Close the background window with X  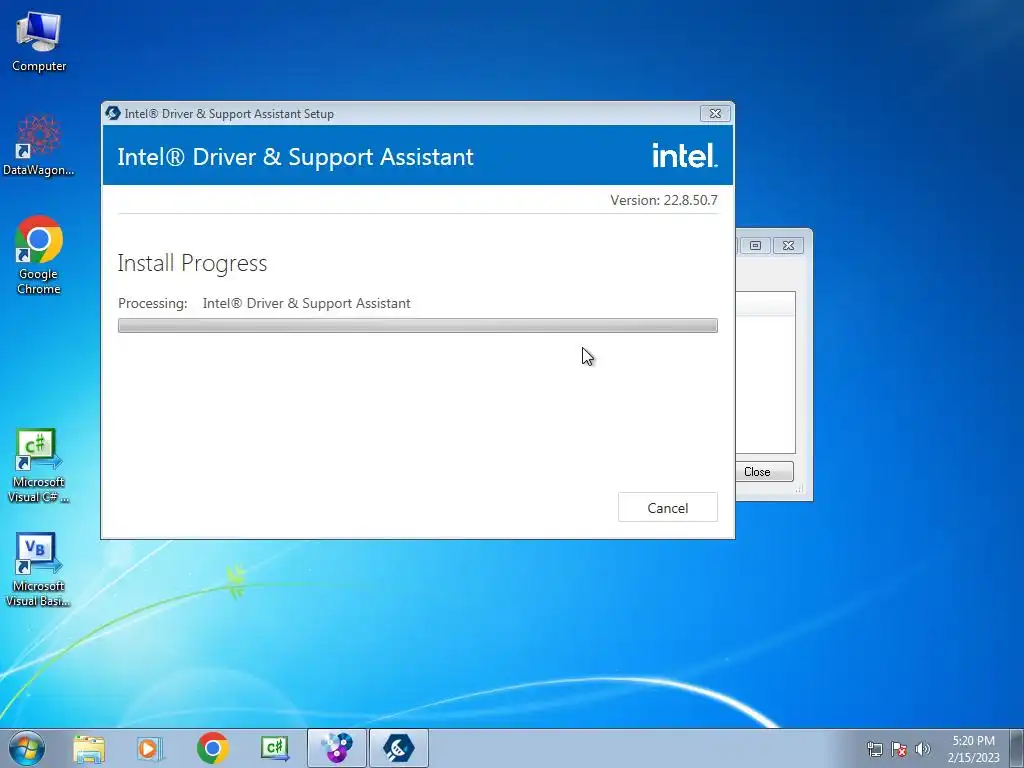pos(788,246)
